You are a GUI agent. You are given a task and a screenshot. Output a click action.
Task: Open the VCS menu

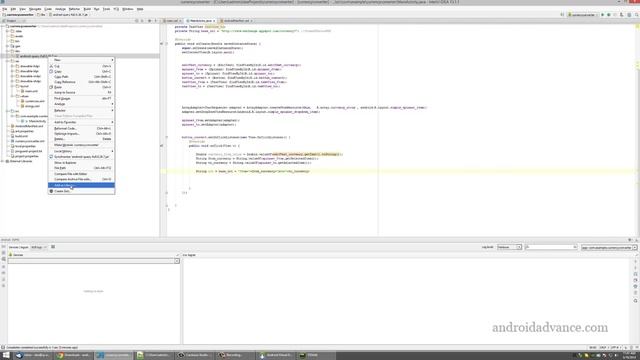[x=116, y=9]
